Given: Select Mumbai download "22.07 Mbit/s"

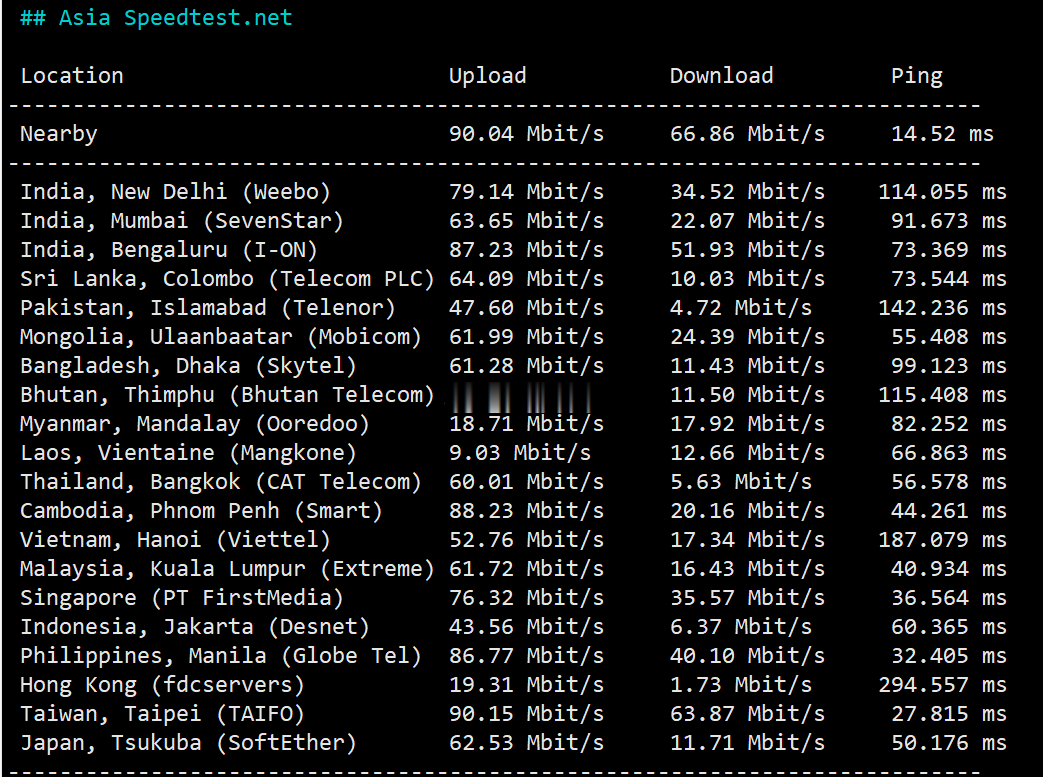Looking at the screenshot, I should [747, 221].
